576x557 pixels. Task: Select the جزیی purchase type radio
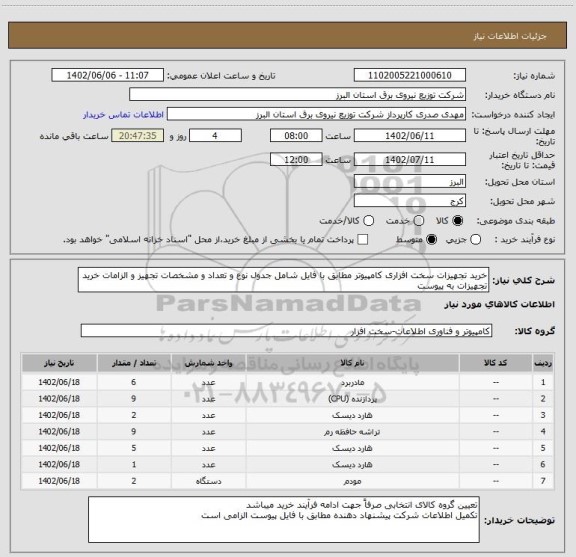[475, 240]
